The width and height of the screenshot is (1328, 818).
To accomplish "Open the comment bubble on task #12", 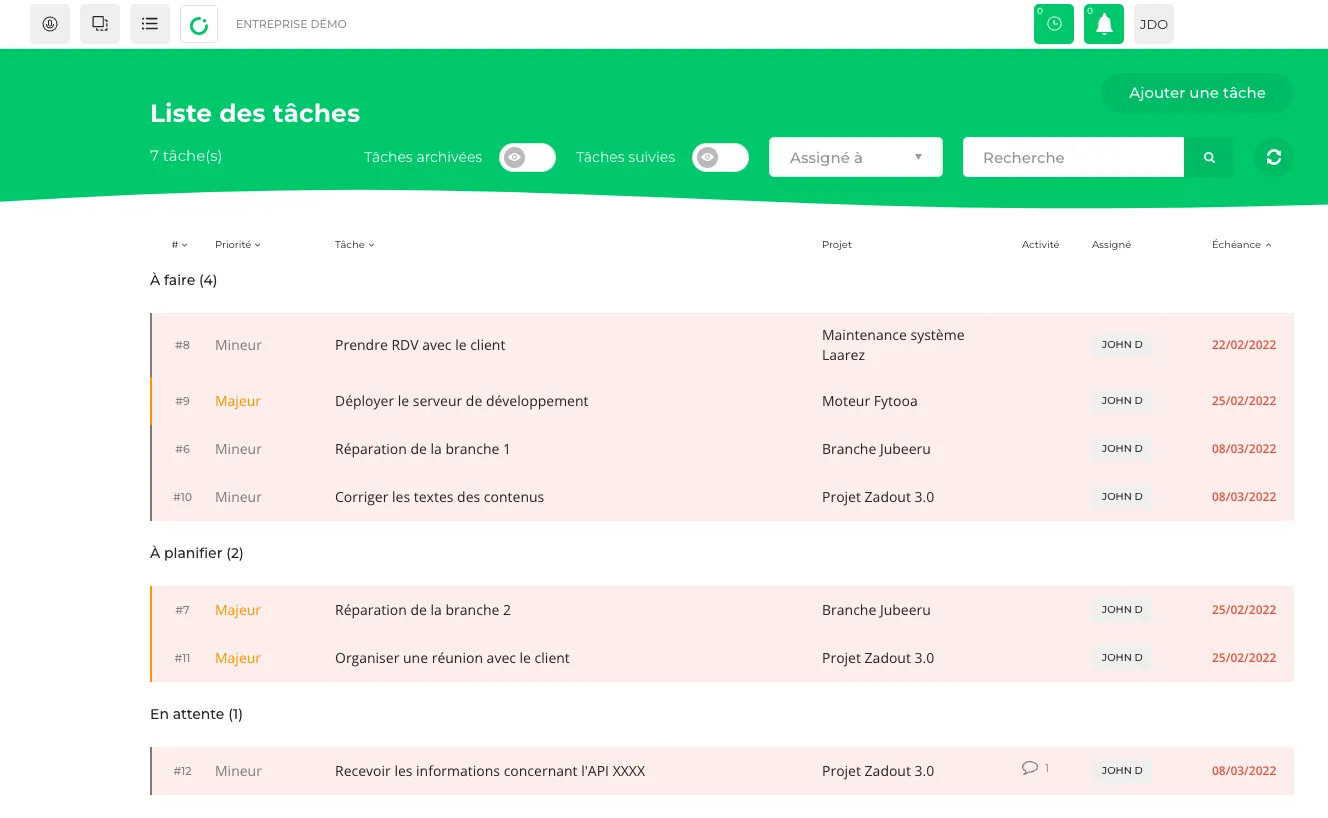I will pyautogui.click(x=1030, y=768).
